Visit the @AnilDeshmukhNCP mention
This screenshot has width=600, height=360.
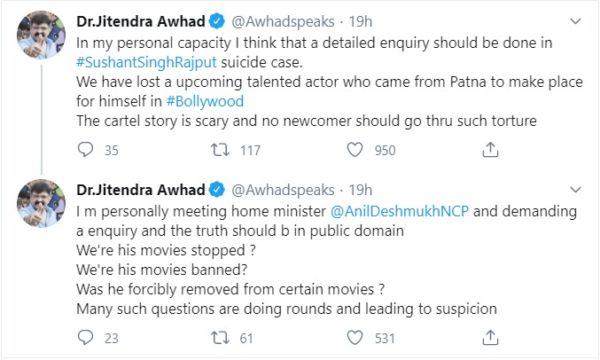pos(399,211)
